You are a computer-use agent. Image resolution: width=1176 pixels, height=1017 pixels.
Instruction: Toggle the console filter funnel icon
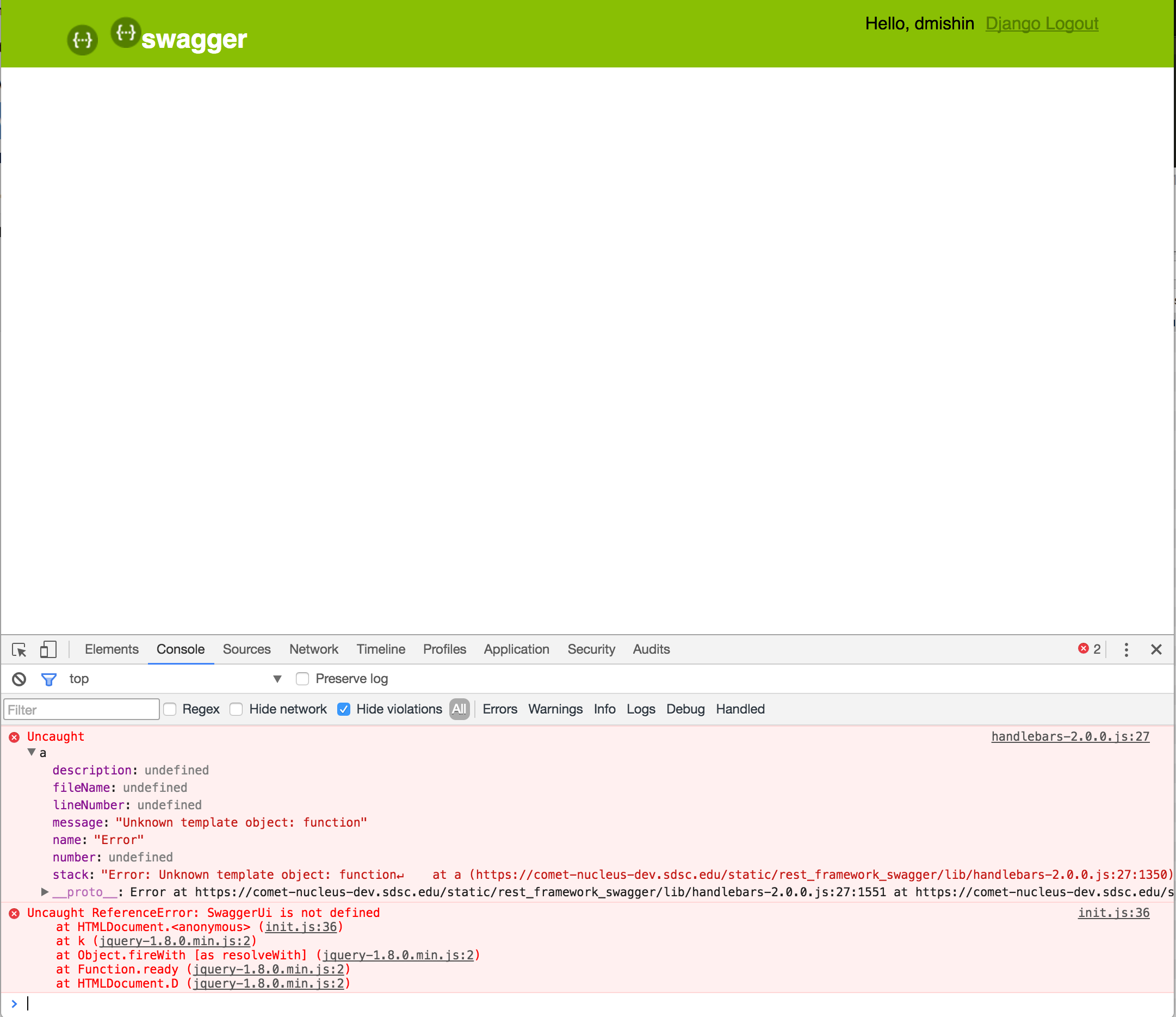point(49,679)
